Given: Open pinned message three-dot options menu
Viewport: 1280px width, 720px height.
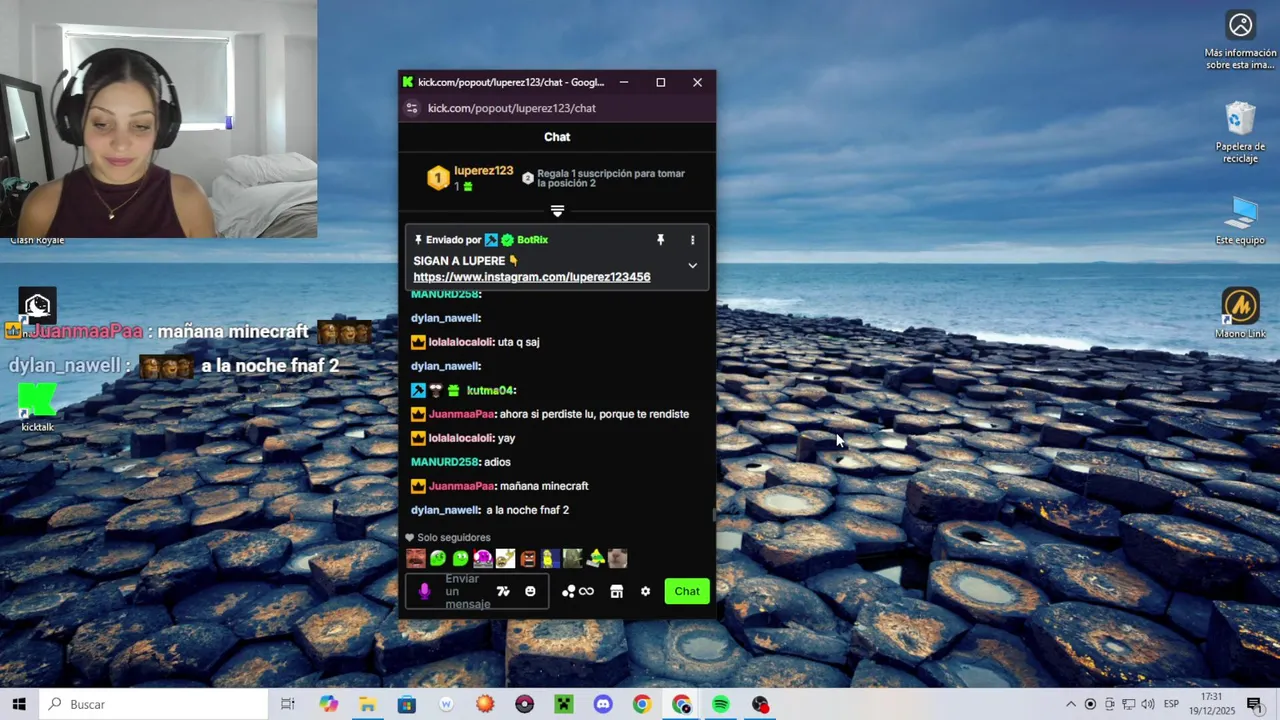Looking at the screenshot, I should pyautogui.click(x=692, y=240).
